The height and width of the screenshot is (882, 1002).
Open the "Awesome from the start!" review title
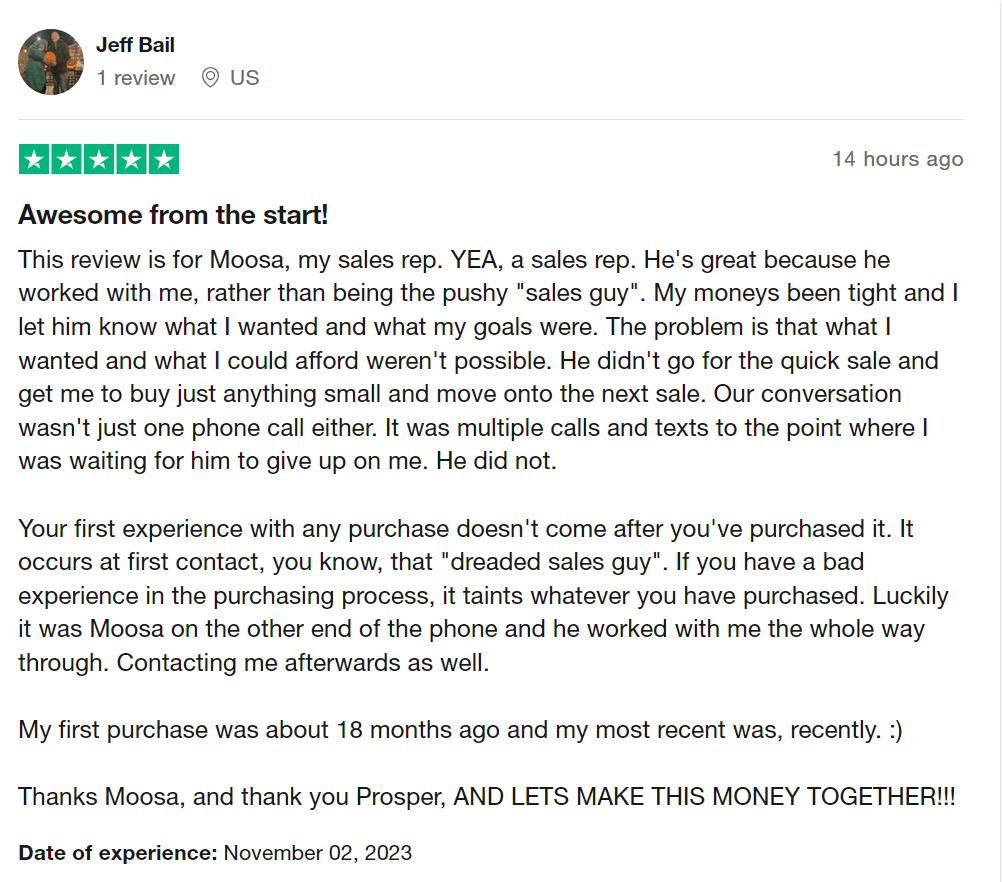click(x=173, y=214)
